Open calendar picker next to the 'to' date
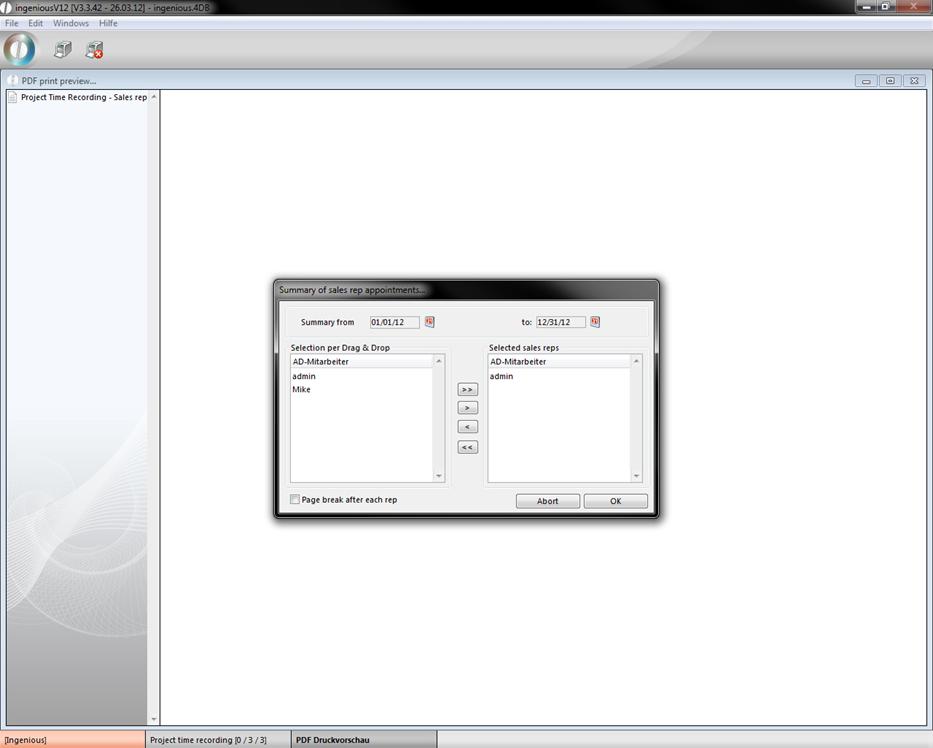The height and width of the screenshot is (748, 933). (595, 322)
